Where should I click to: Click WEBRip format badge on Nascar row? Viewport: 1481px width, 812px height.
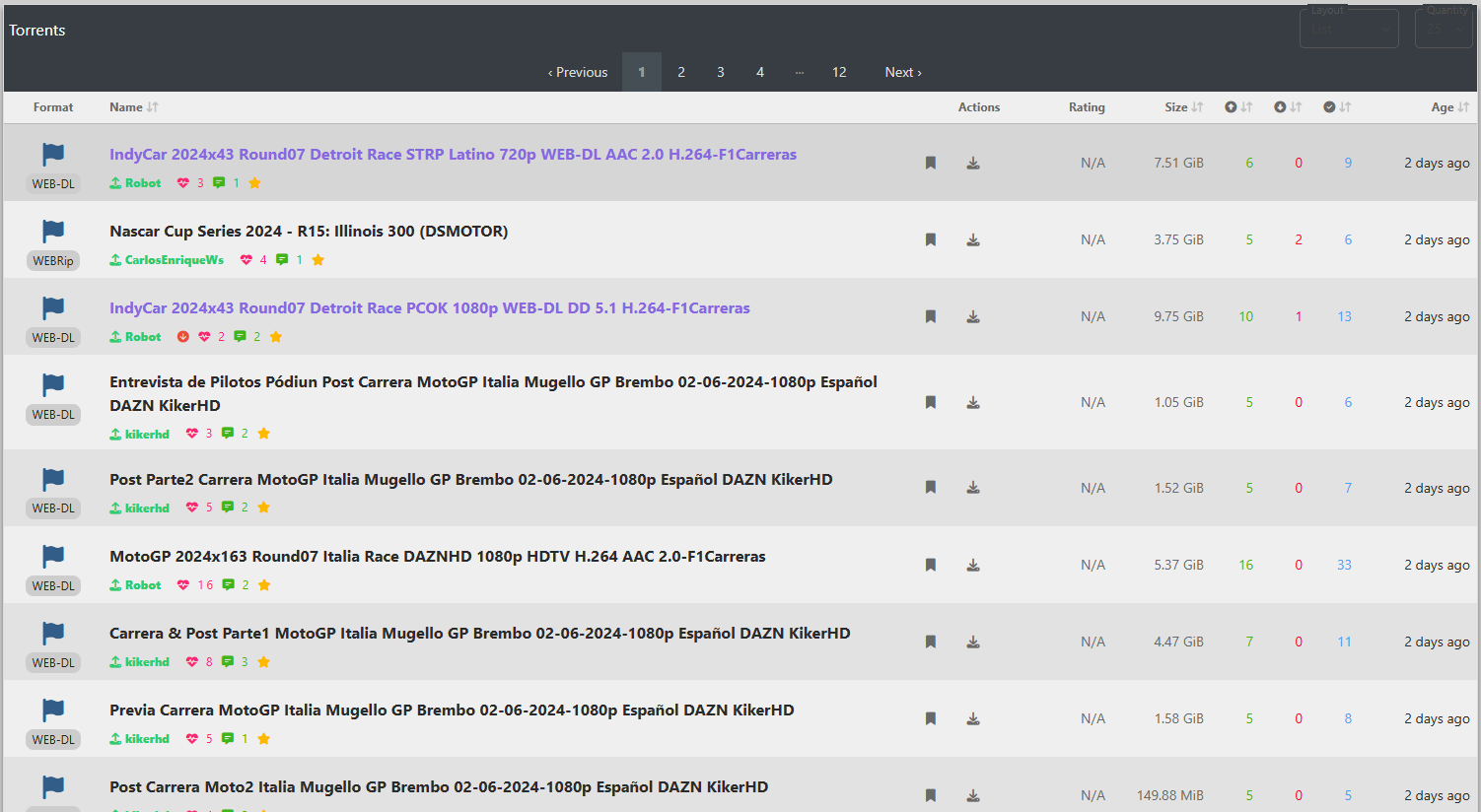(53, 261)
